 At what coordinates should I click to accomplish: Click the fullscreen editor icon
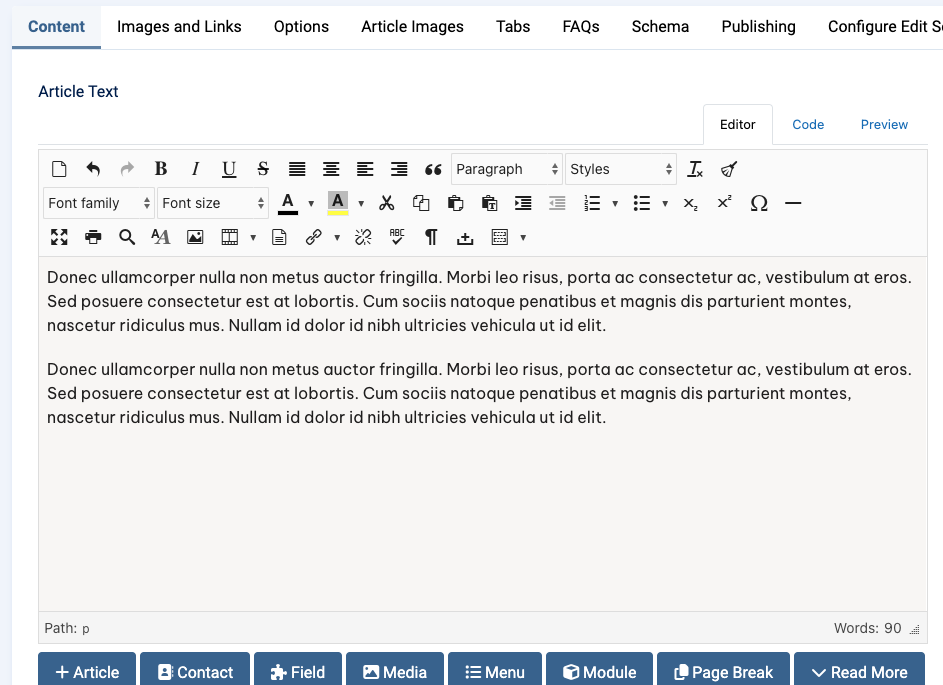(59, 237)
